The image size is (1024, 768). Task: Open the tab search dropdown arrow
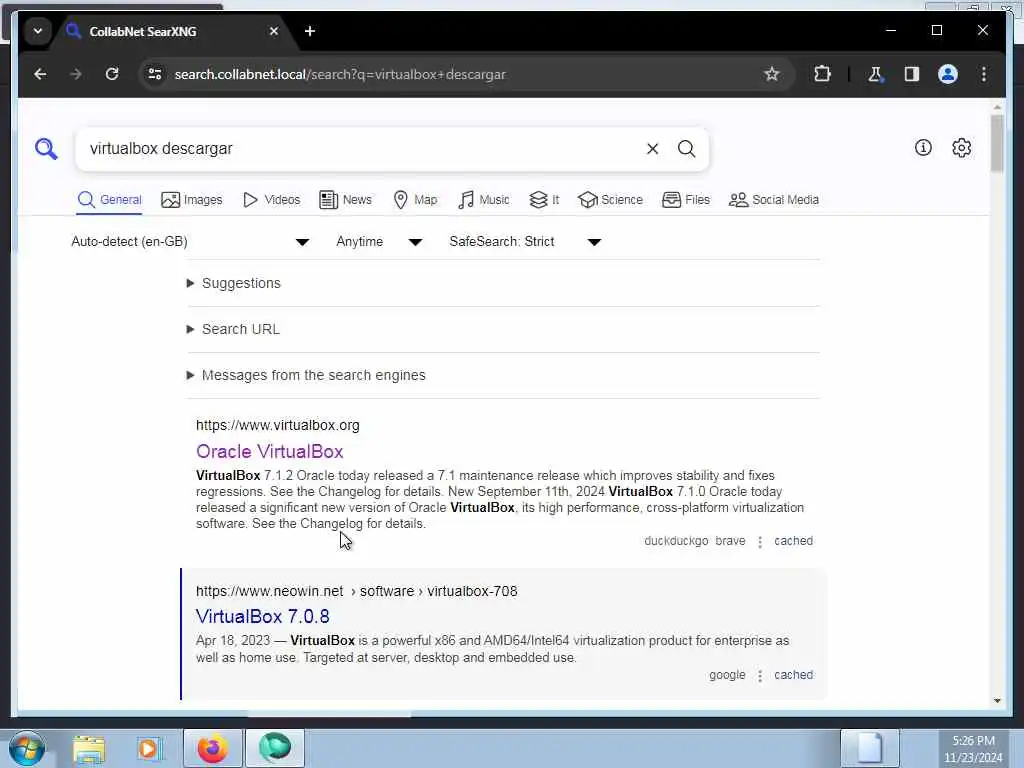38,31
